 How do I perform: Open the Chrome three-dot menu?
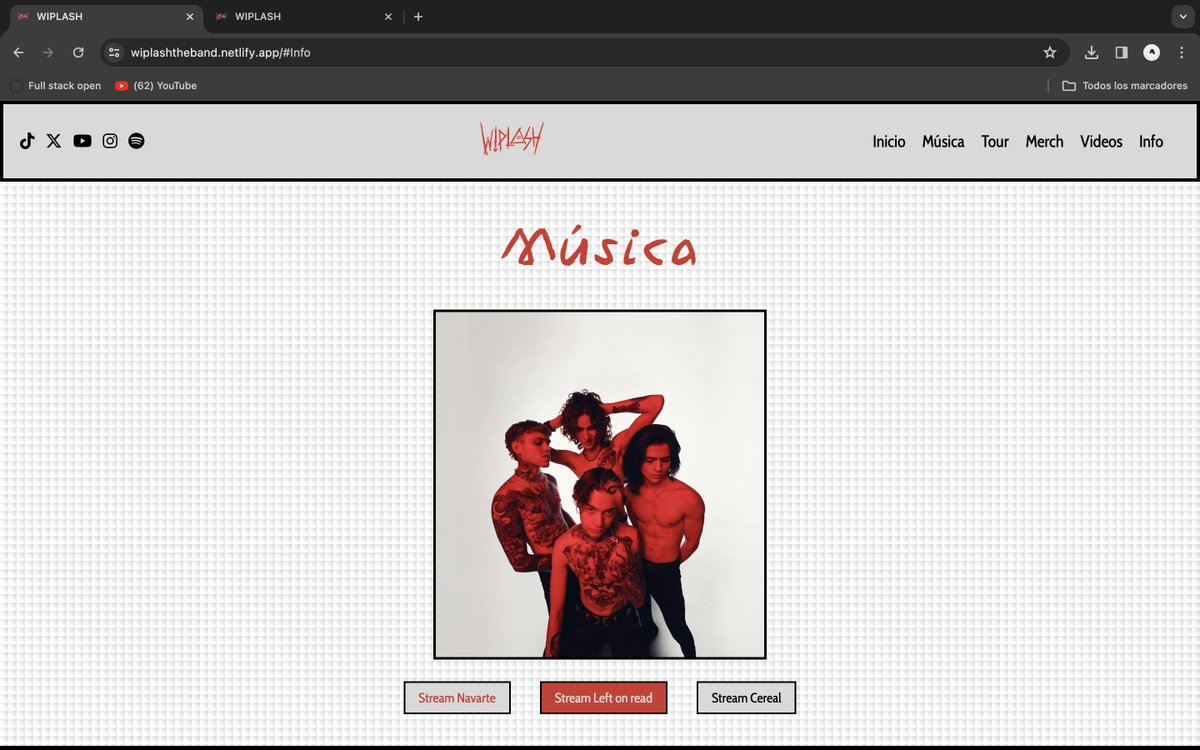pyautogui.click(x=1182, y=52)
